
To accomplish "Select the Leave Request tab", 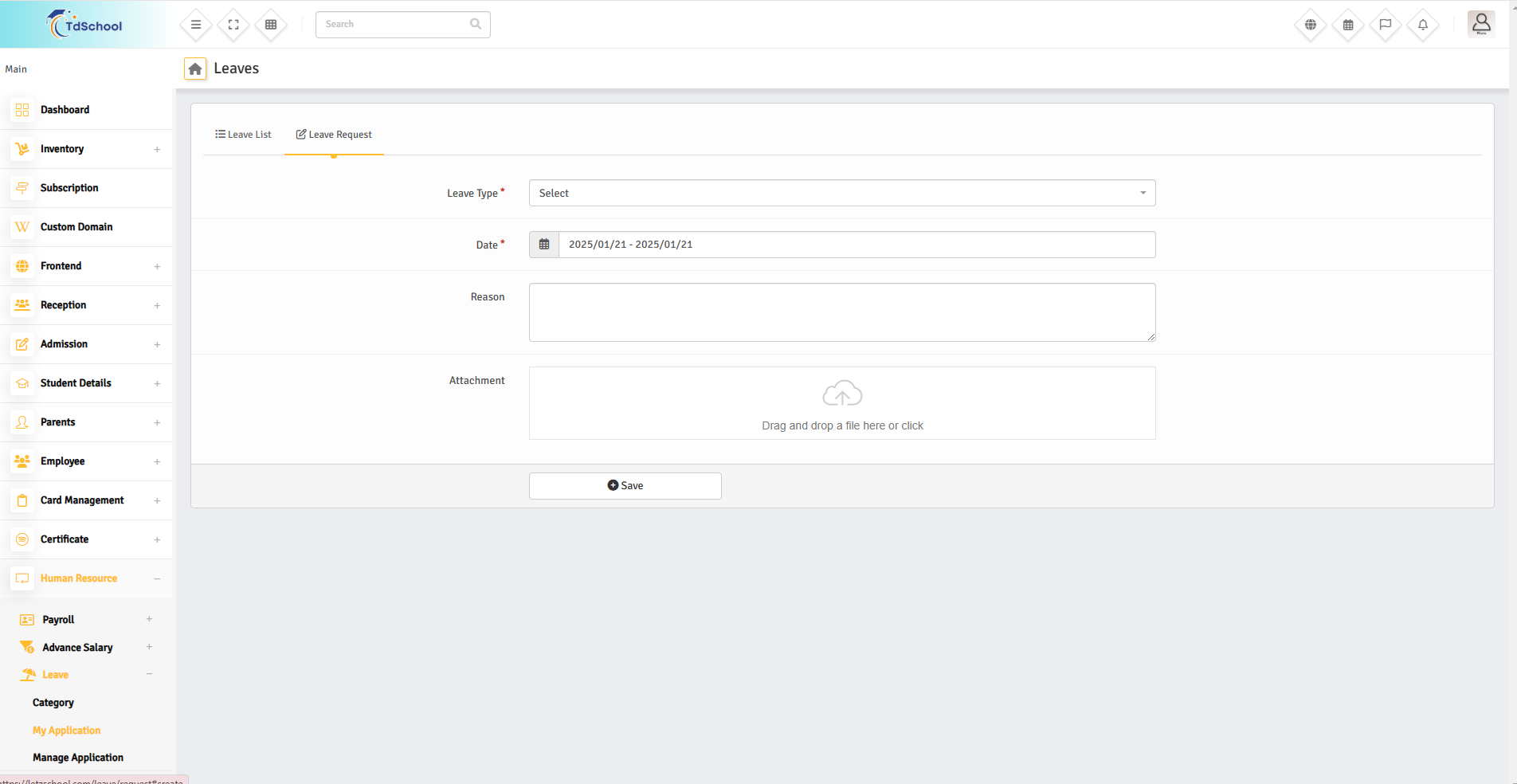I will click(334, 135).
